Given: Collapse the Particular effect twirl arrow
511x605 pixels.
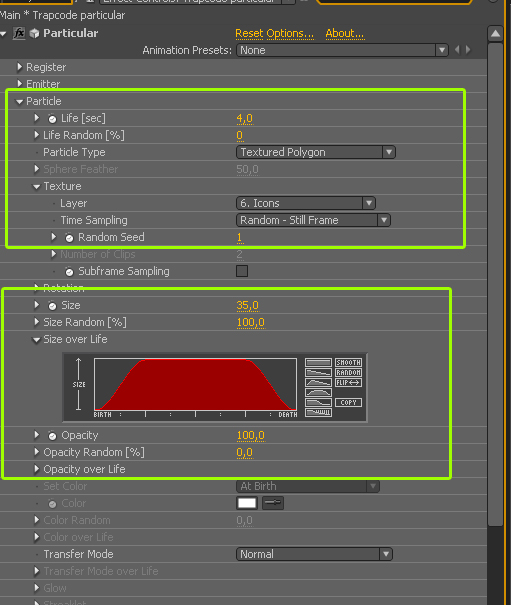Looking at the screenshot, I should 3,34.
